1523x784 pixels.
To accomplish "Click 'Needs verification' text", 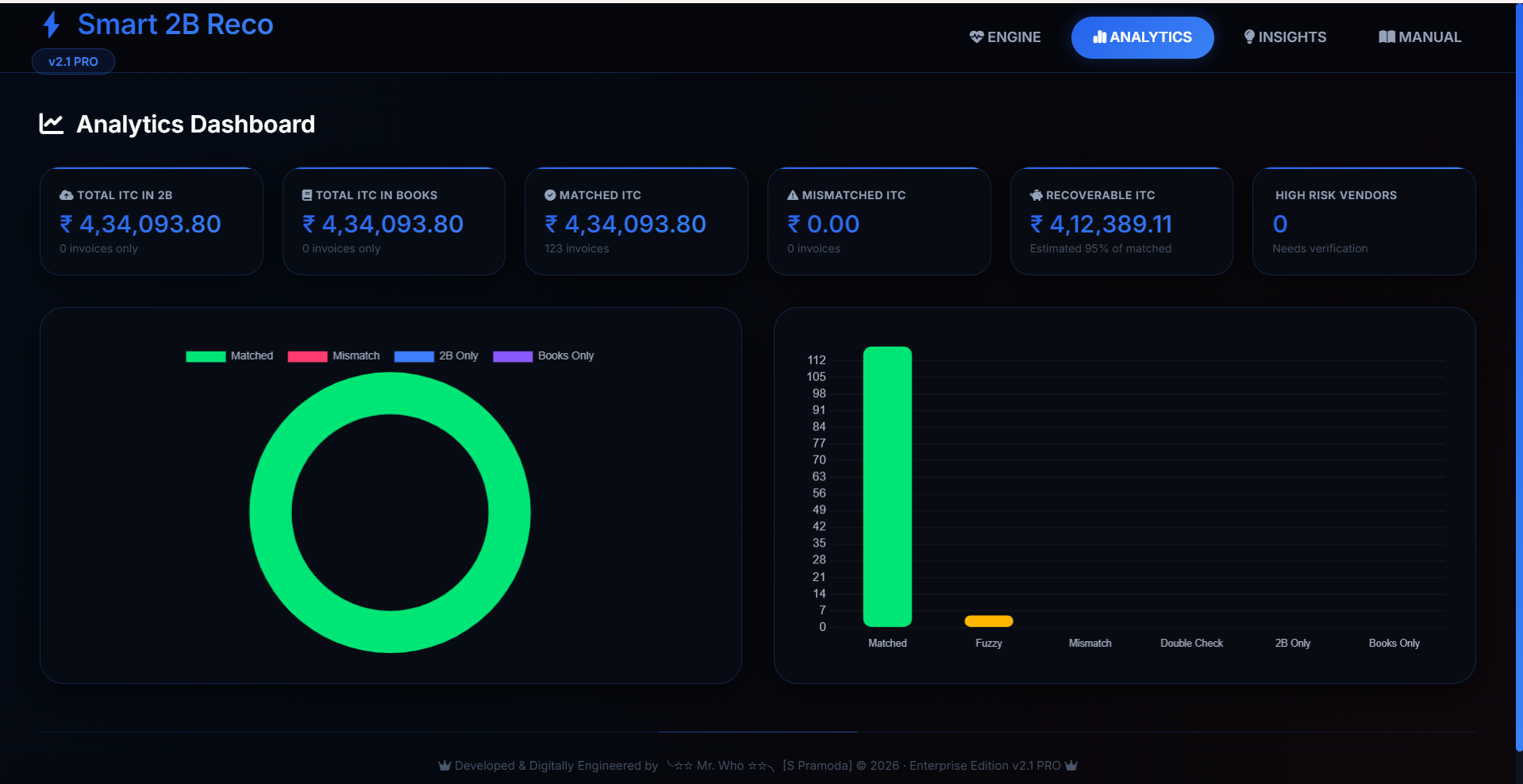I will coord(1320,248).
